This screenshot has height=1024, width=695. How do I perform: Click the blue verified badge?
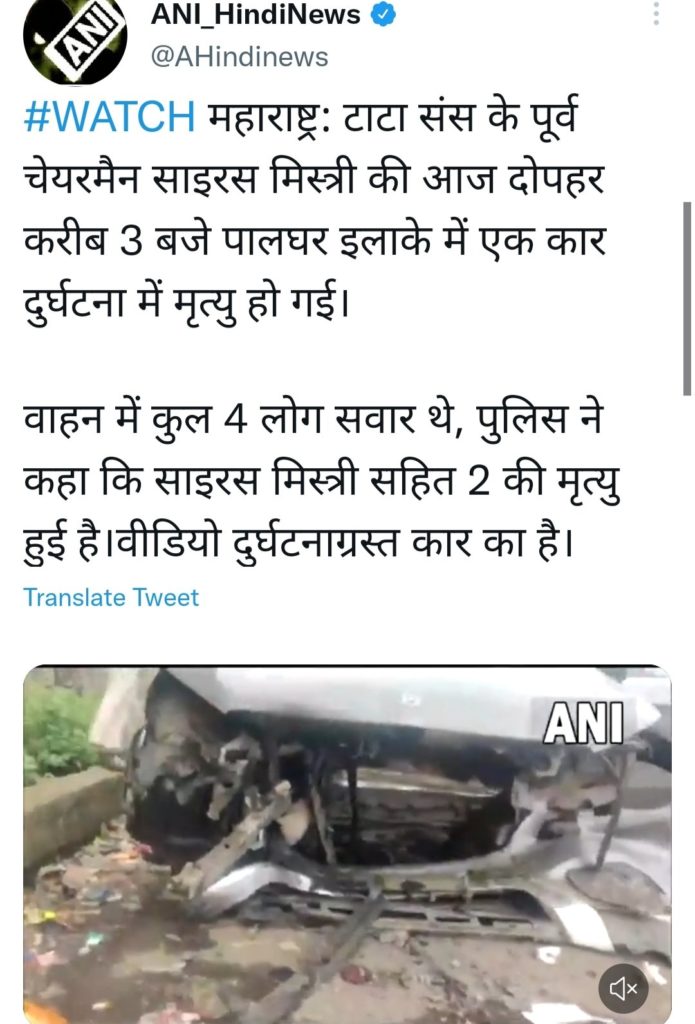(383, 14)
